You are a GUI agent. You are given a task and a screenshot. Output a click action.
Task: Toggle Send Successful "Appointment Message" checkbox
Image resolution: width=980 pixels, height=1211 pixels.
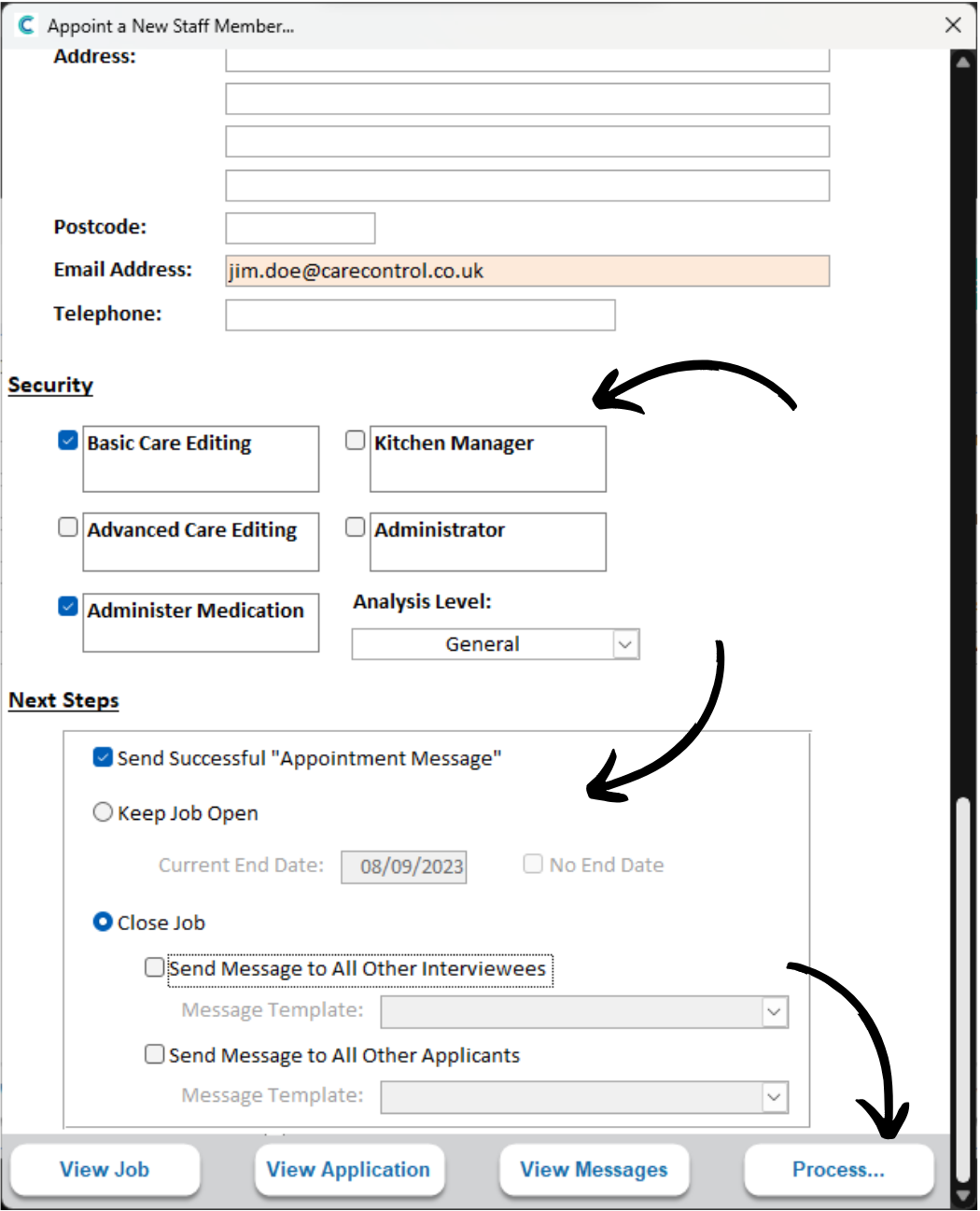coord(104,757)
